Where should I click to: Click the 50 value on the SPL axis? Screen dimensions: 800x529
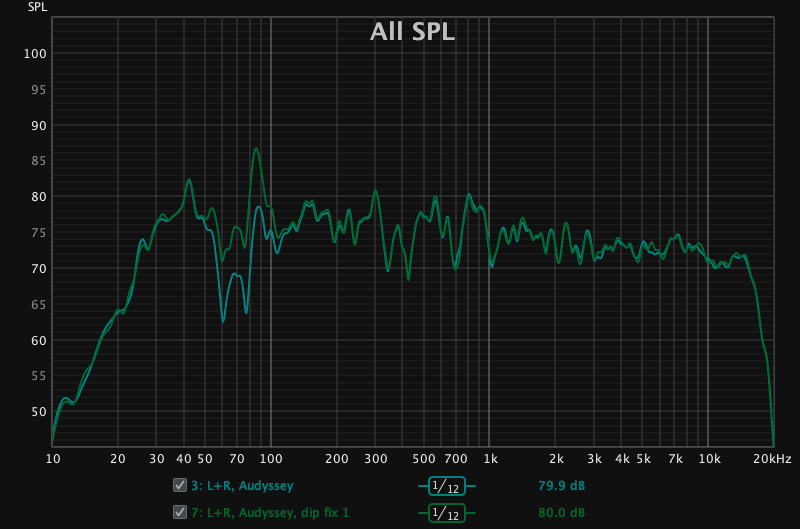pyautogui.click(x=38, y=412)
